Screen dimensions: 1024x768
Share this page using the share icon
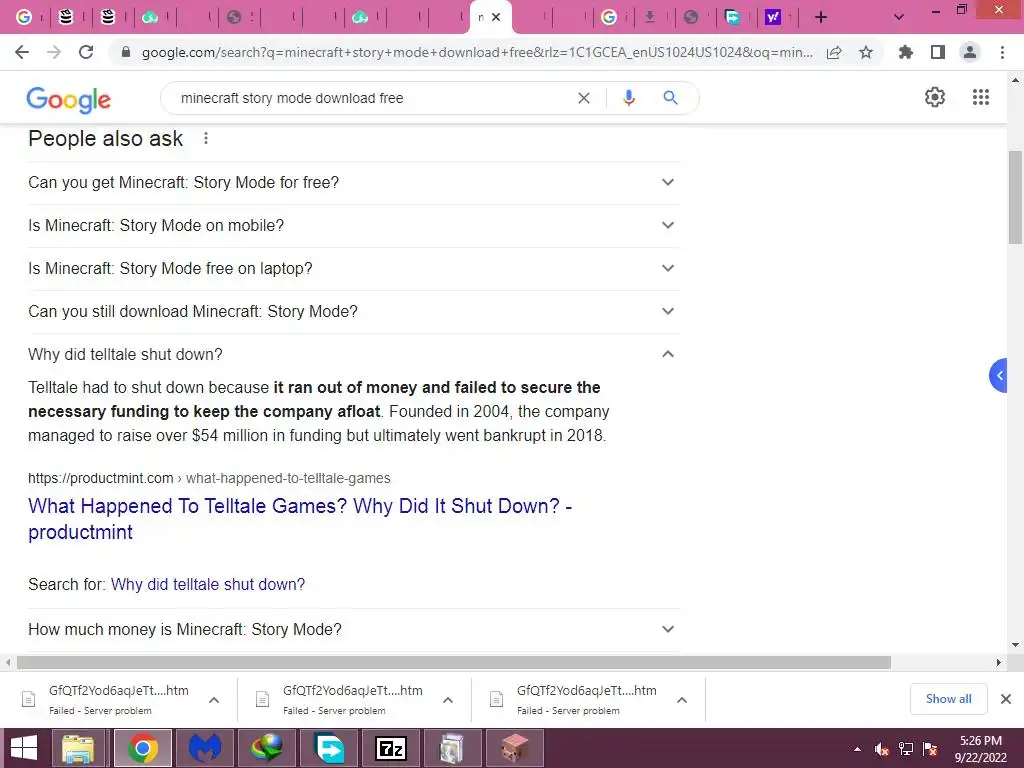[x=834, y=52]
